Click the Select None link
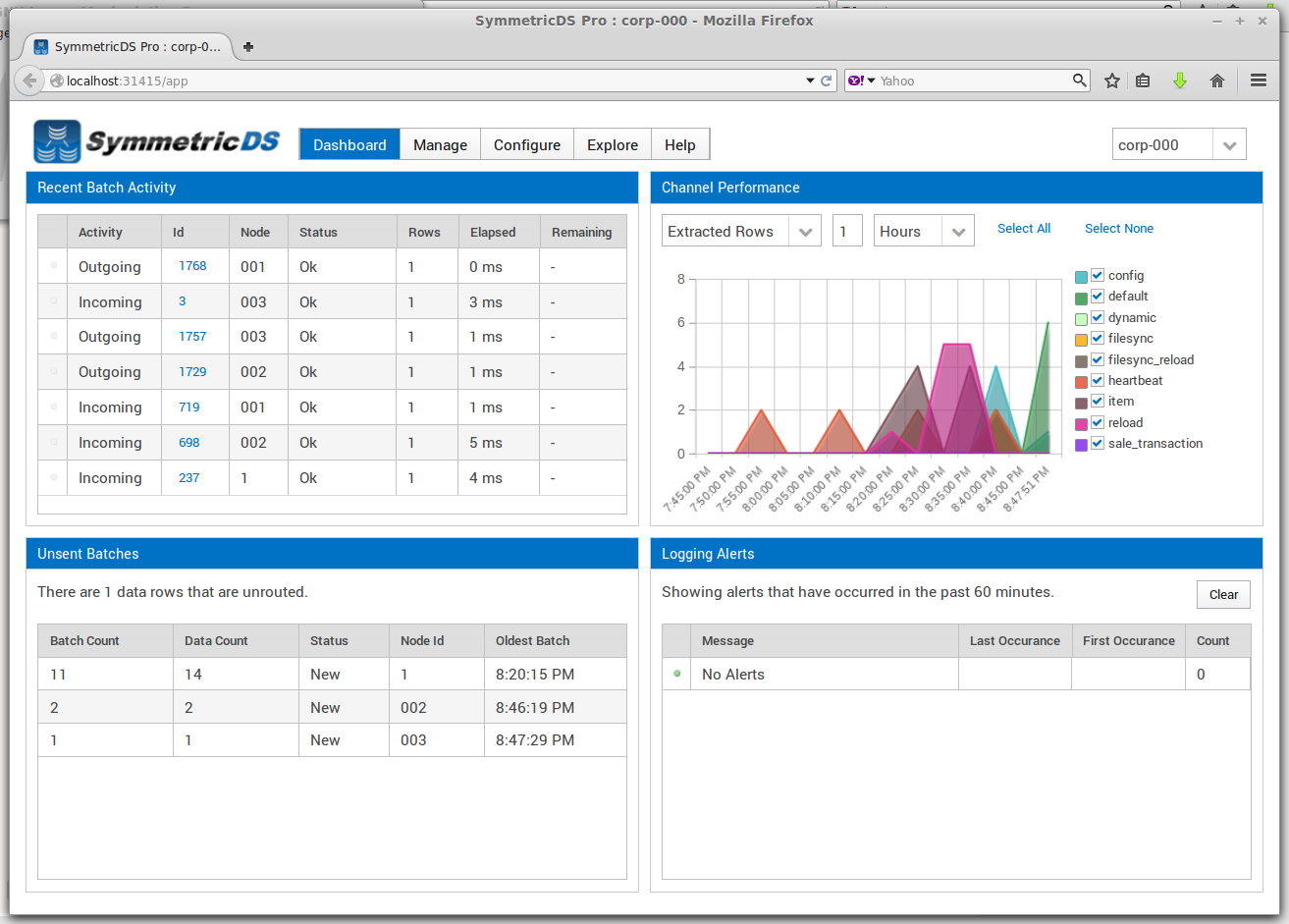Image resolution: width=1289 pixels, height=924 pixels. [x=1118, y=229]
